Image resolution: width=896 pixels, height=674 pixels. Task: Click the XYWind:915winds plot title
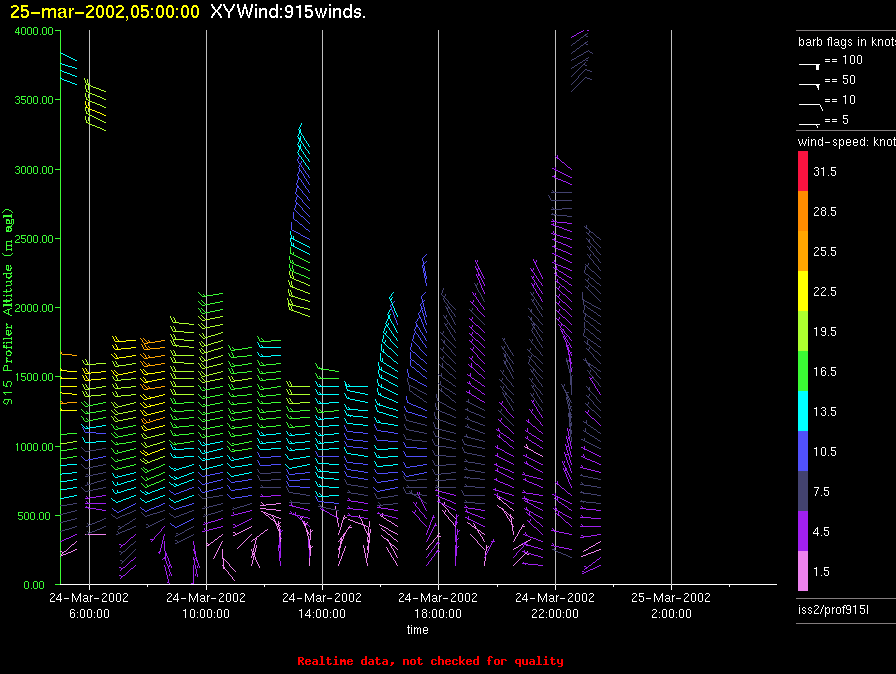point(281,11)
